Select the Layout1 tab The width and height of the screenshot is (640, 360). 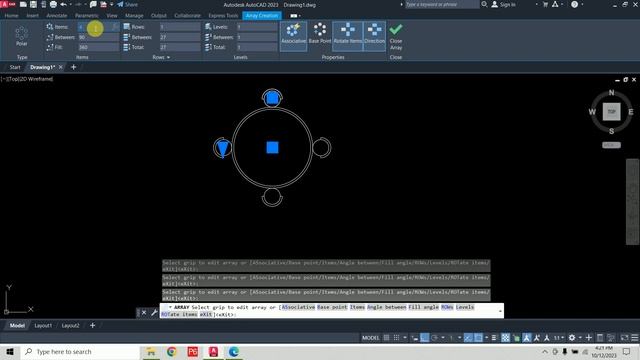point(43,325)
